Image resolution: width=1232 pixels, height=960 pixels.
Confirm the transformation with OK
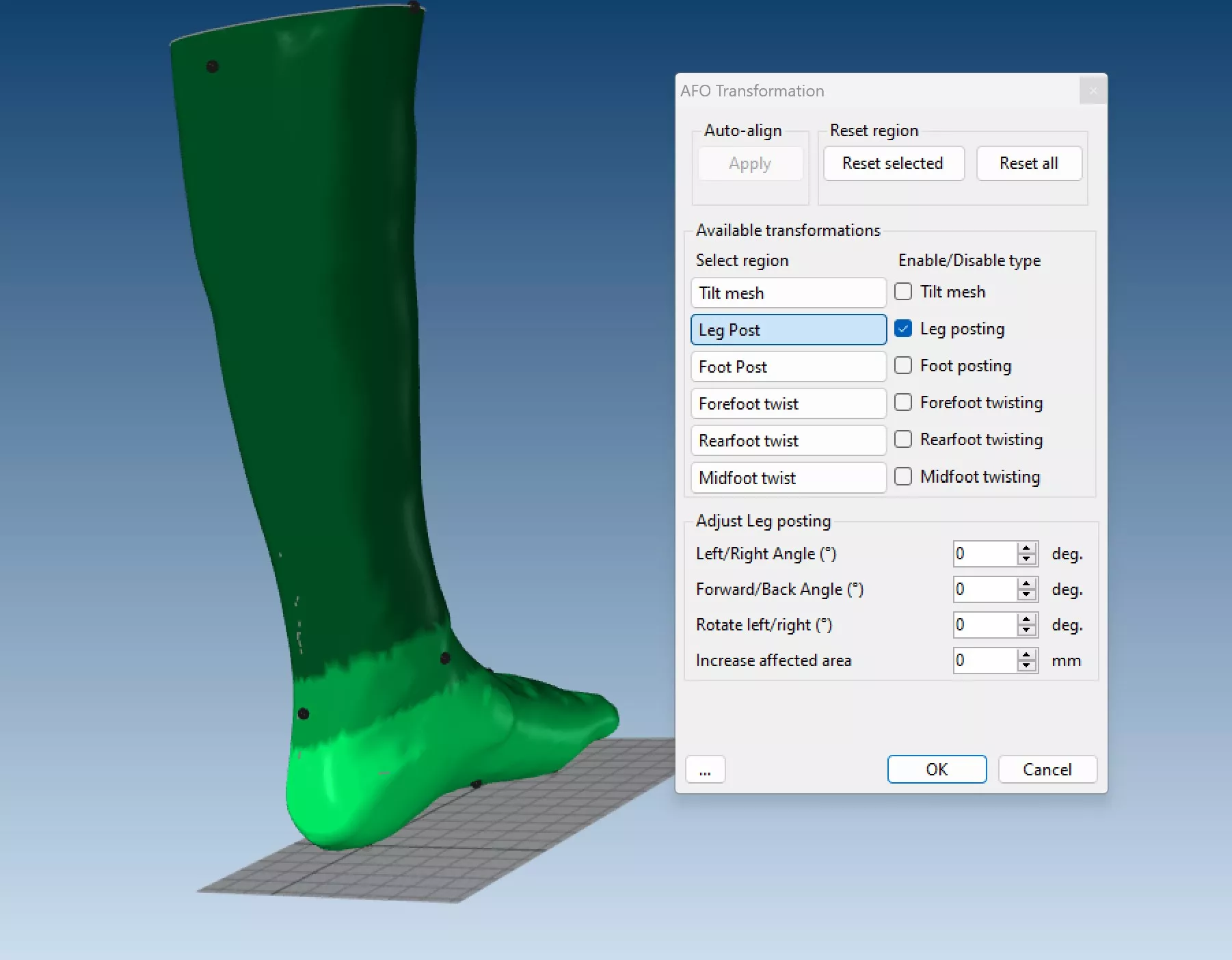click(x=937, y=769)
